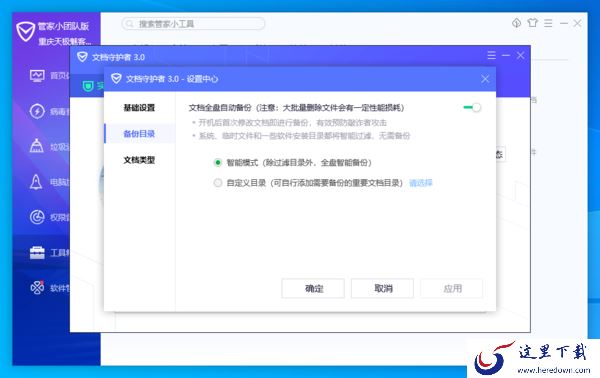Screen dimensions: 600x378
Task: Click the 文档守护者 3.0 title shield icon
Action: pyautogui.click(x=82, y=57)
